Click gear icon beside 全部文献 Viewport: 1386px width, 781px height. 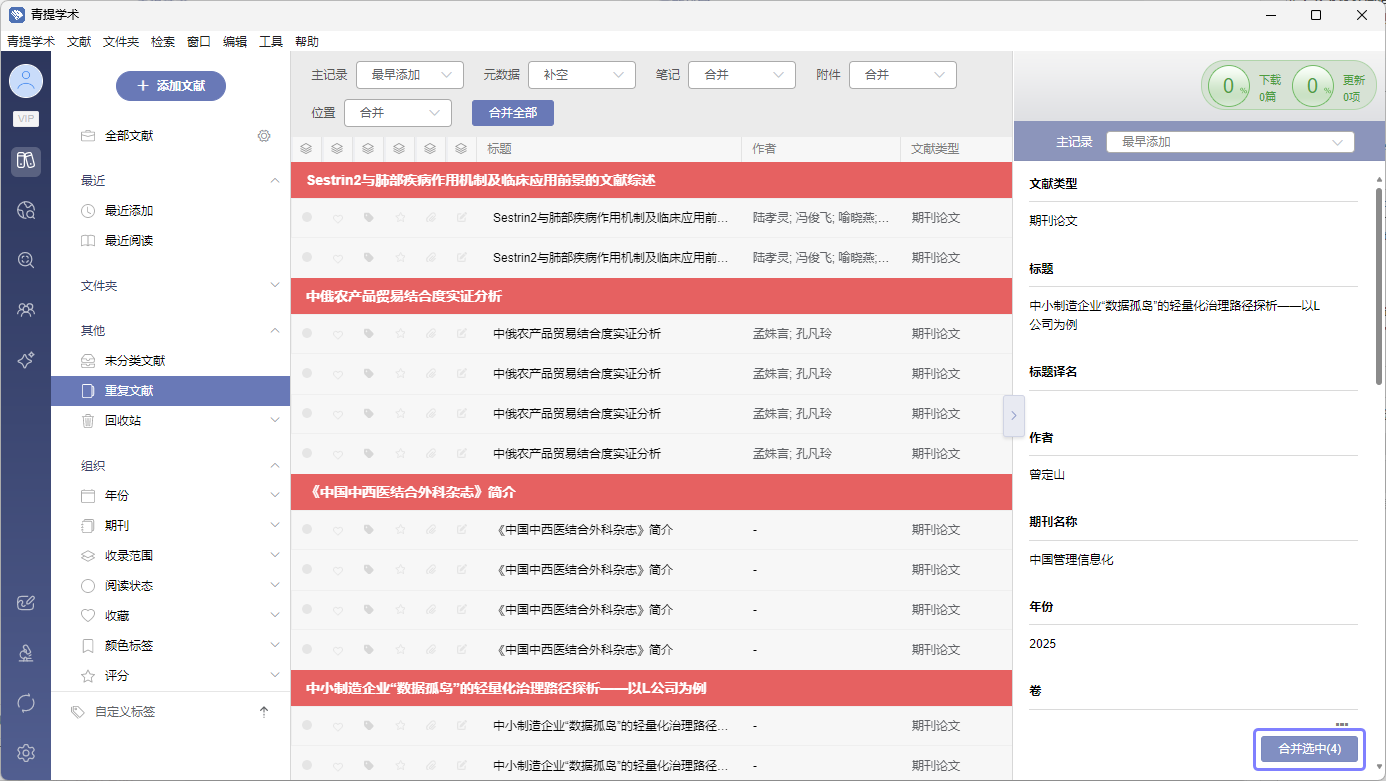[x=264, y=136]
